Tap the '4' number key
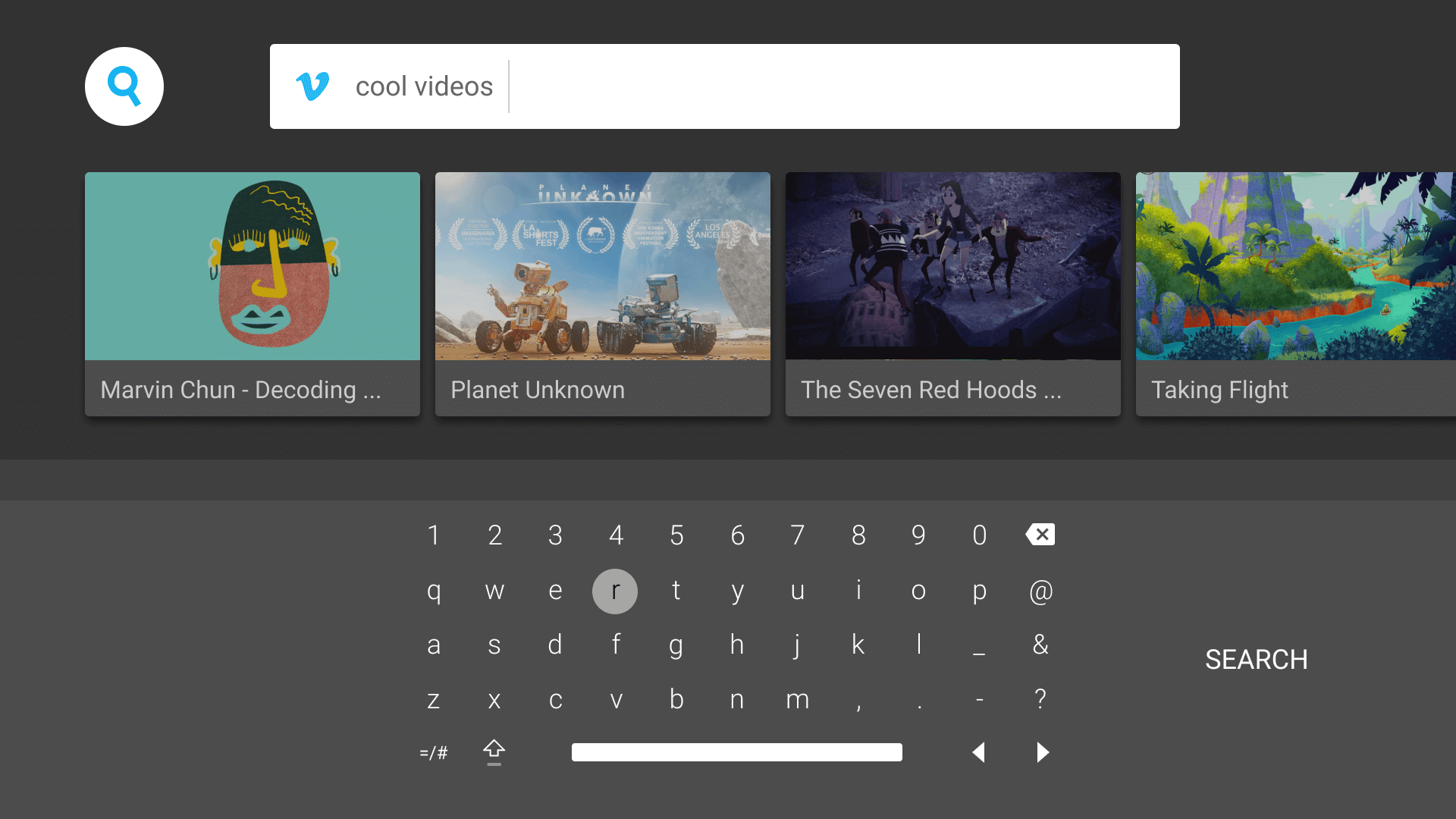 coord(616,535)
